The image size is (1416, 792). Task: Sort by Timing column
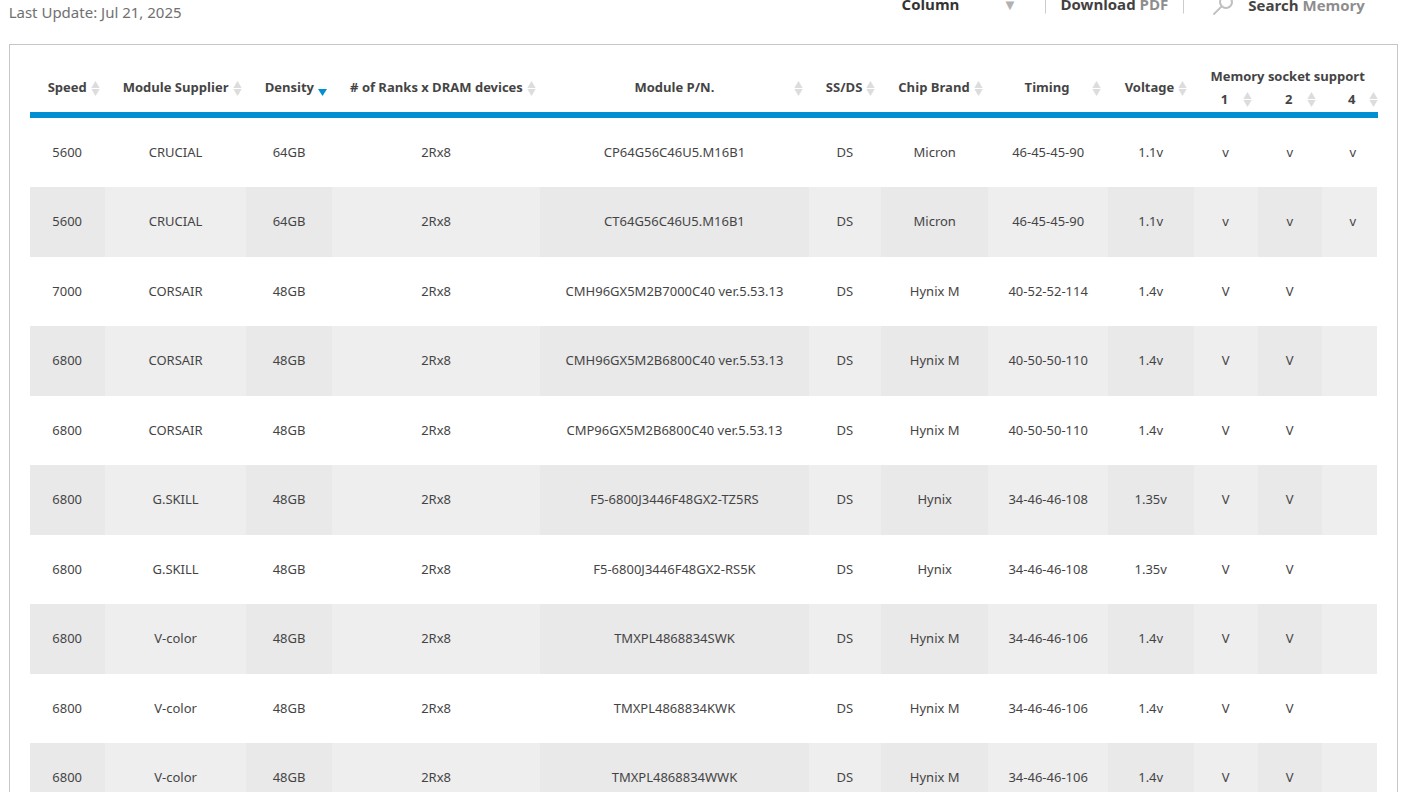pyautogui.click(x=1096, y=89)
